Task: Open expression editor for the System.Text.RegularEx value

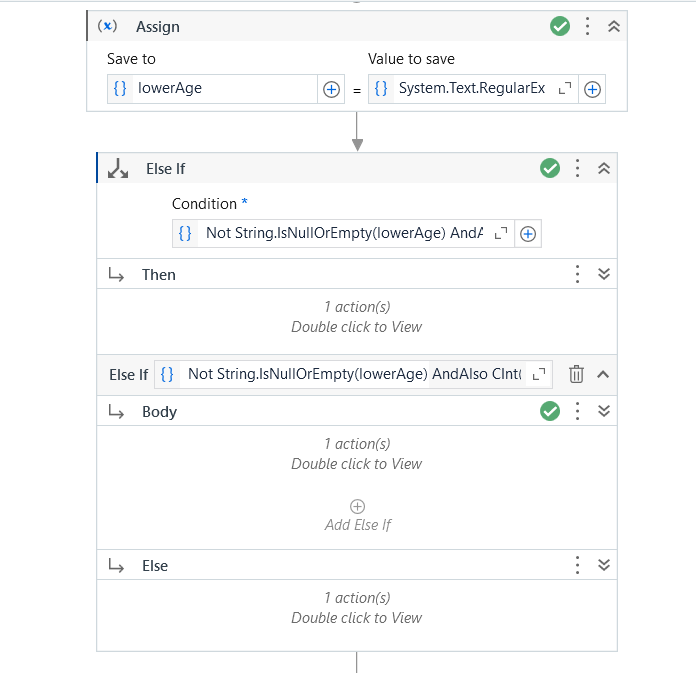Action: tap(565, 88)
